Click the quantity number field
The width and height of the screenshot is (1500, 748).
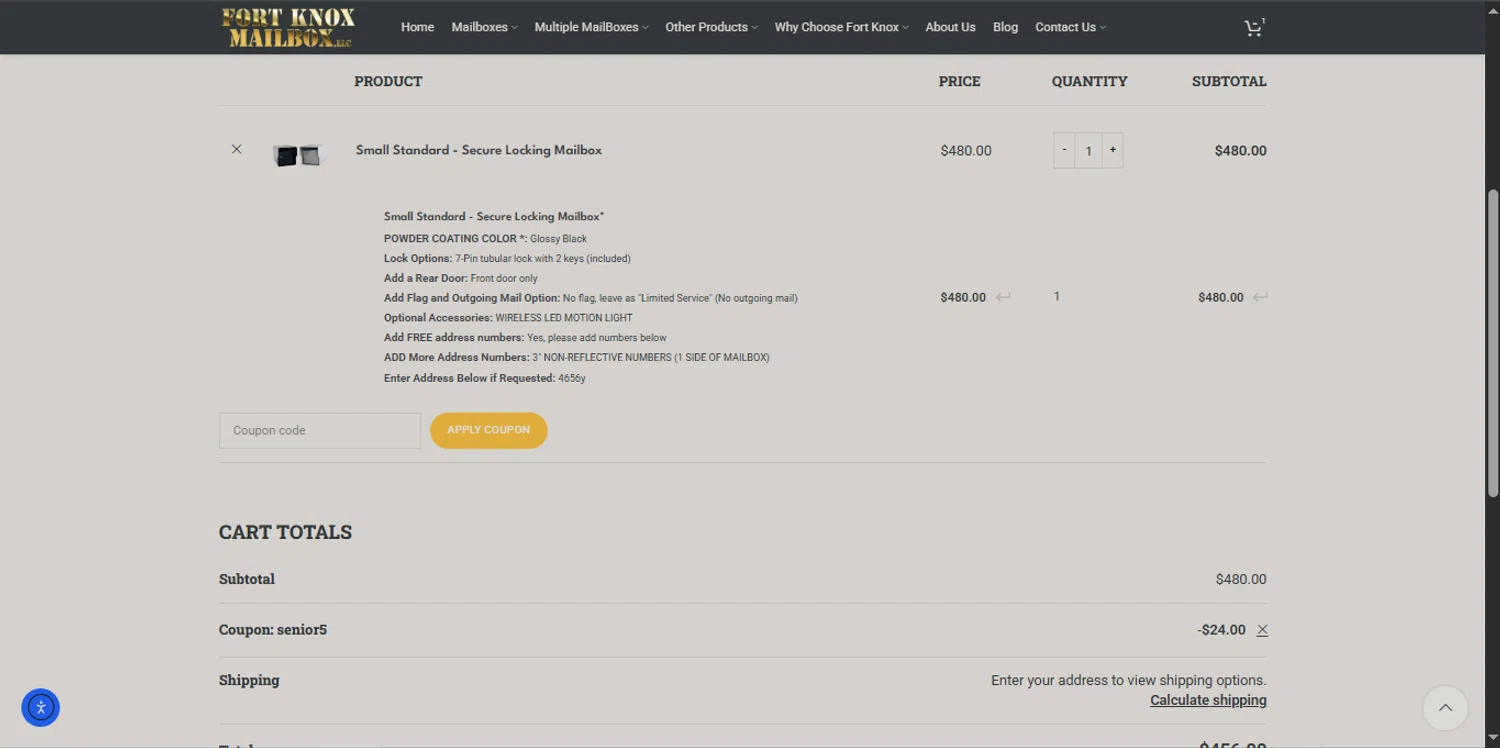[x=1088, y=150]
